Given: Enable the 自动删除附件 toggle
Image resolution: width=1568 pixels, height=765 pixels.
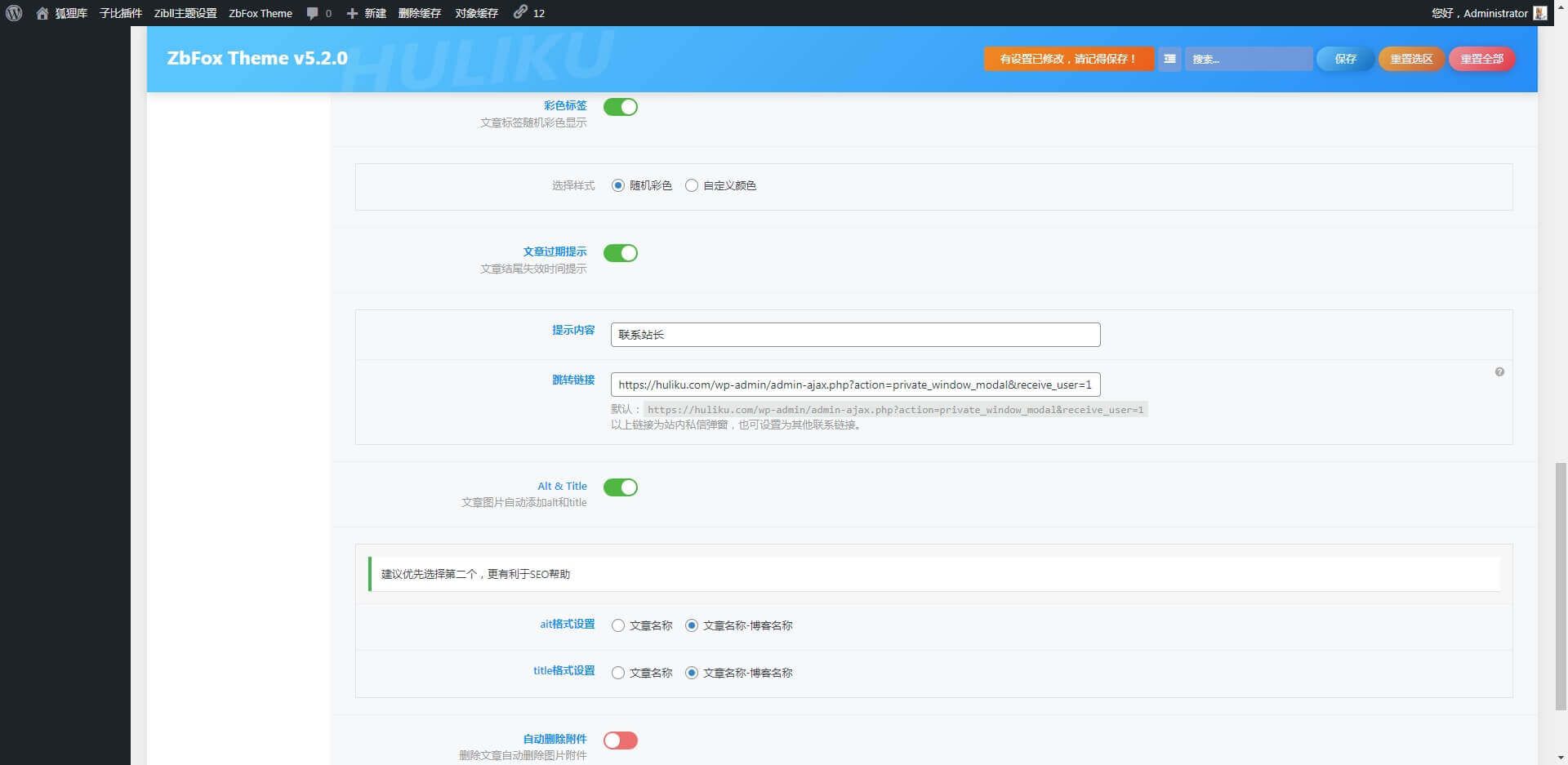Looking at the screenshot, I should (x=621, y=741).
